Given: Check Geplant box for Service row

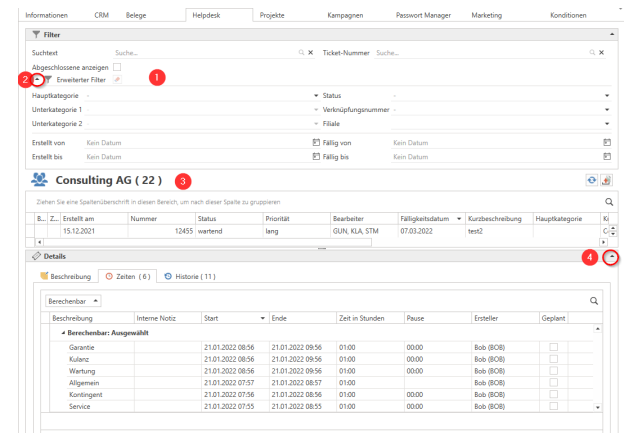Looking at the screenshot, I should click(x=554, y=407).
